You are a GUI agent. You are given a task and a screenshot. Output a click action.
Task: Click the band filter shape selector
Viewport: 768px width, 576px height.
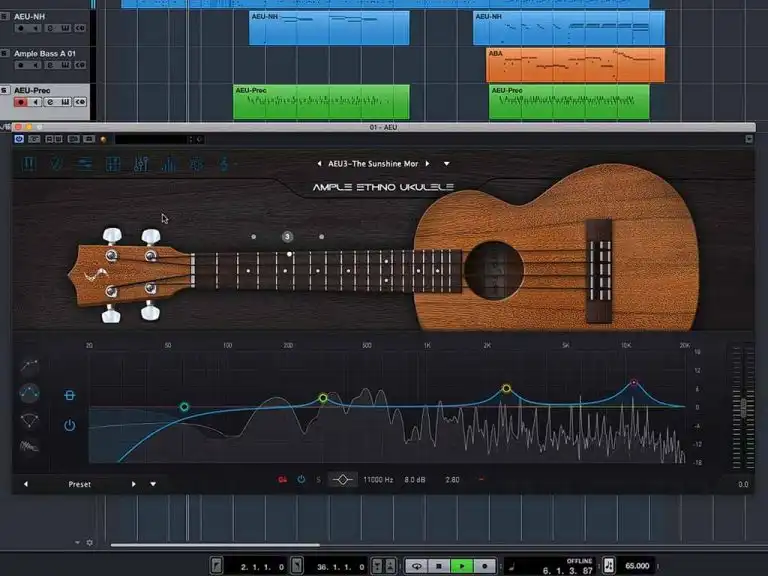coord(342,480)
